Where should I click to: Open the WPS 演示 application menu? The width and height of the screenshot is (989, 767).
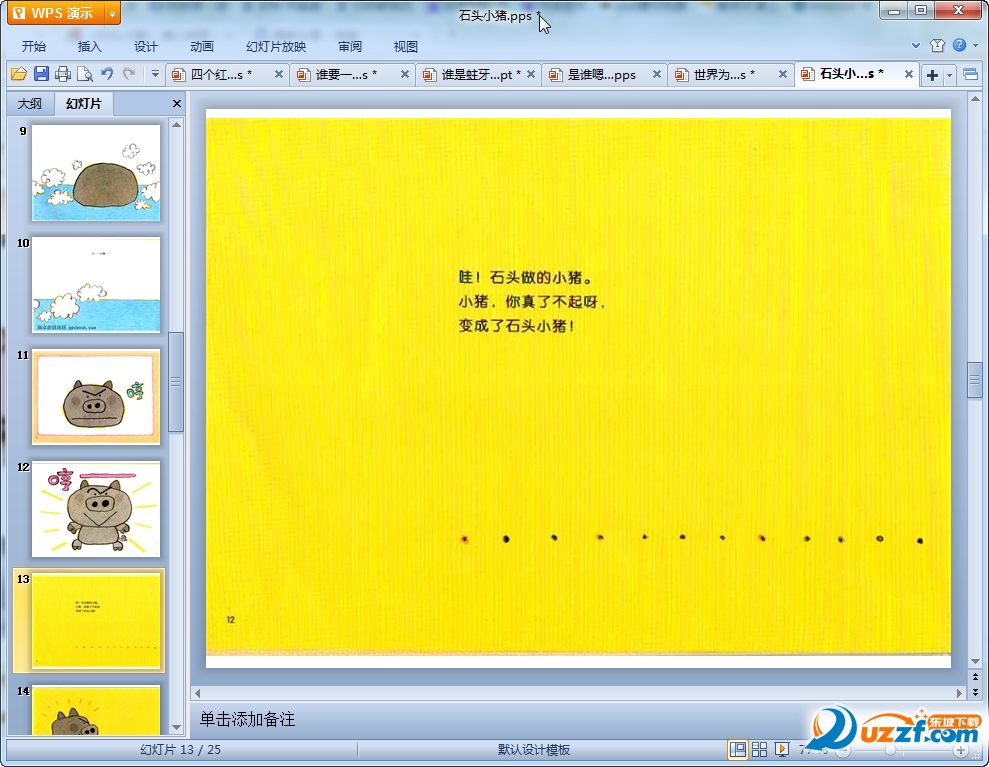coord(56,13)
